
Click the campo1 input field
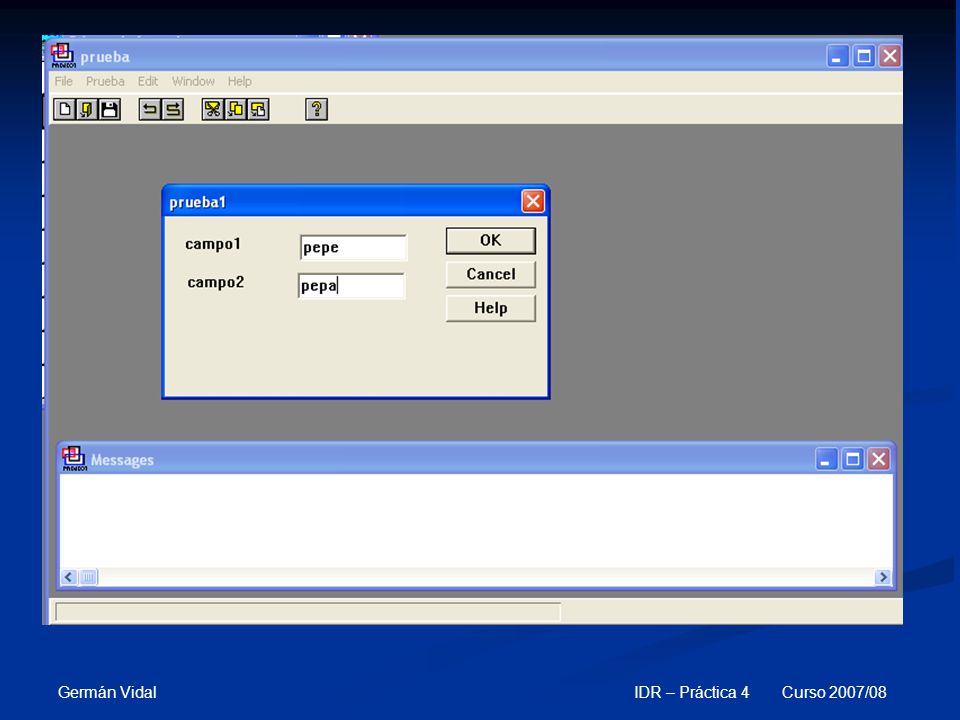tap(353, 247)
